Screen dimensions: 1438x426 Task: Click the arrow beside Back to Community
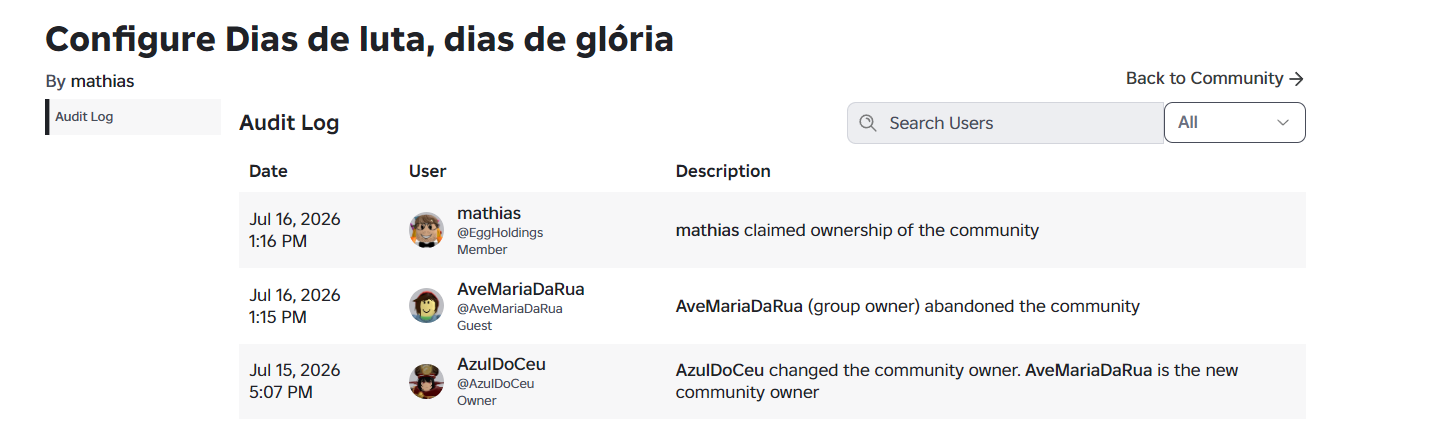tap(1297, 78)
